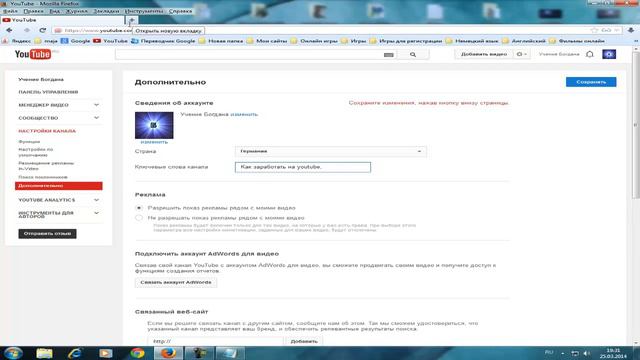
Task: Bookmark this page with the star icon
Action: [x=594, y=30]
